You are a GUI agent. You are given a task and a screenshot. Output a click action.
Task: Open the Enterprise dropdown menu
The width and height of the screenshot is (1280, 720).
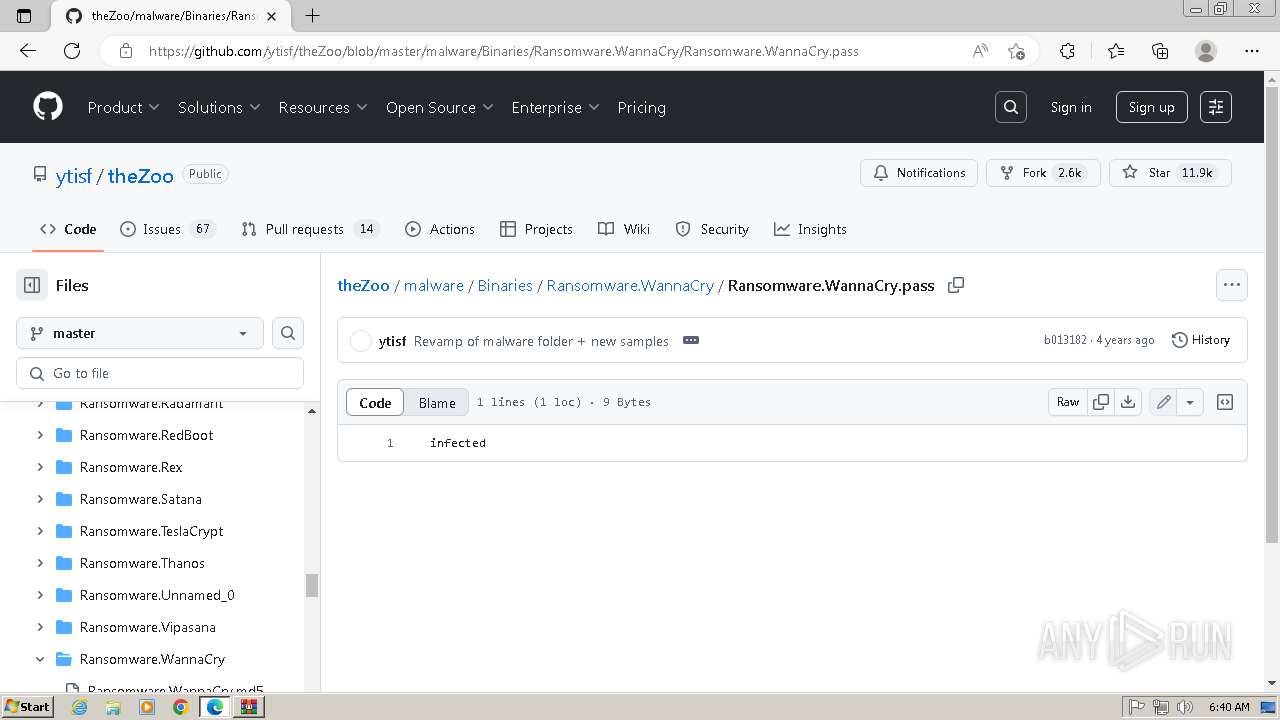(555, 107)
